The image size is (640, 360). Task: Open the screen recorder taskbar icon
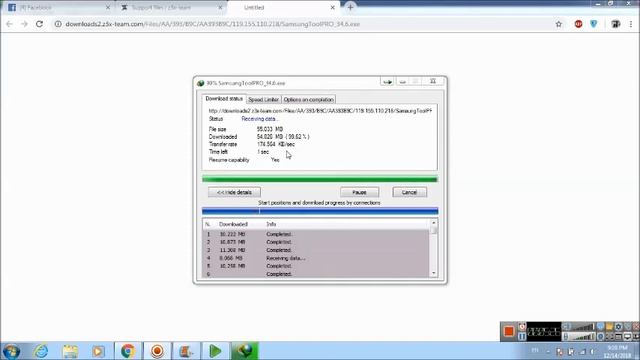coord(157,351)
